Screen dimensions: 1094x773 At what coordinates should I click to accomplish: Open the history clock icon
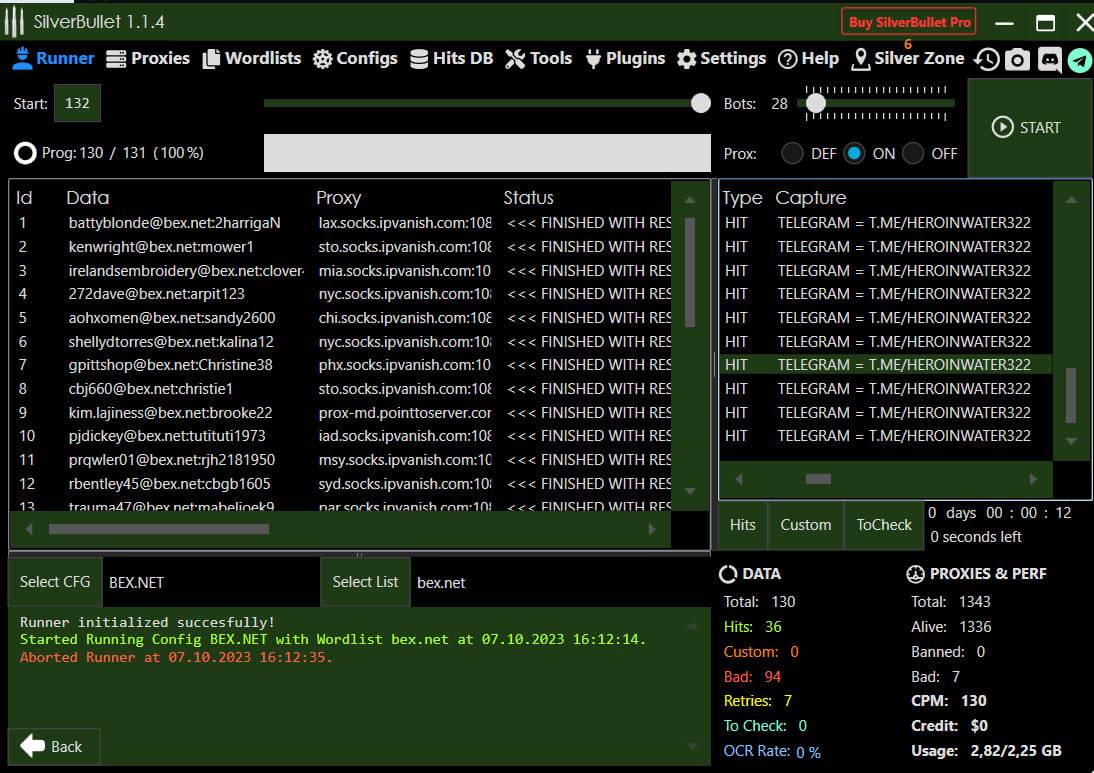click(986, 60)
